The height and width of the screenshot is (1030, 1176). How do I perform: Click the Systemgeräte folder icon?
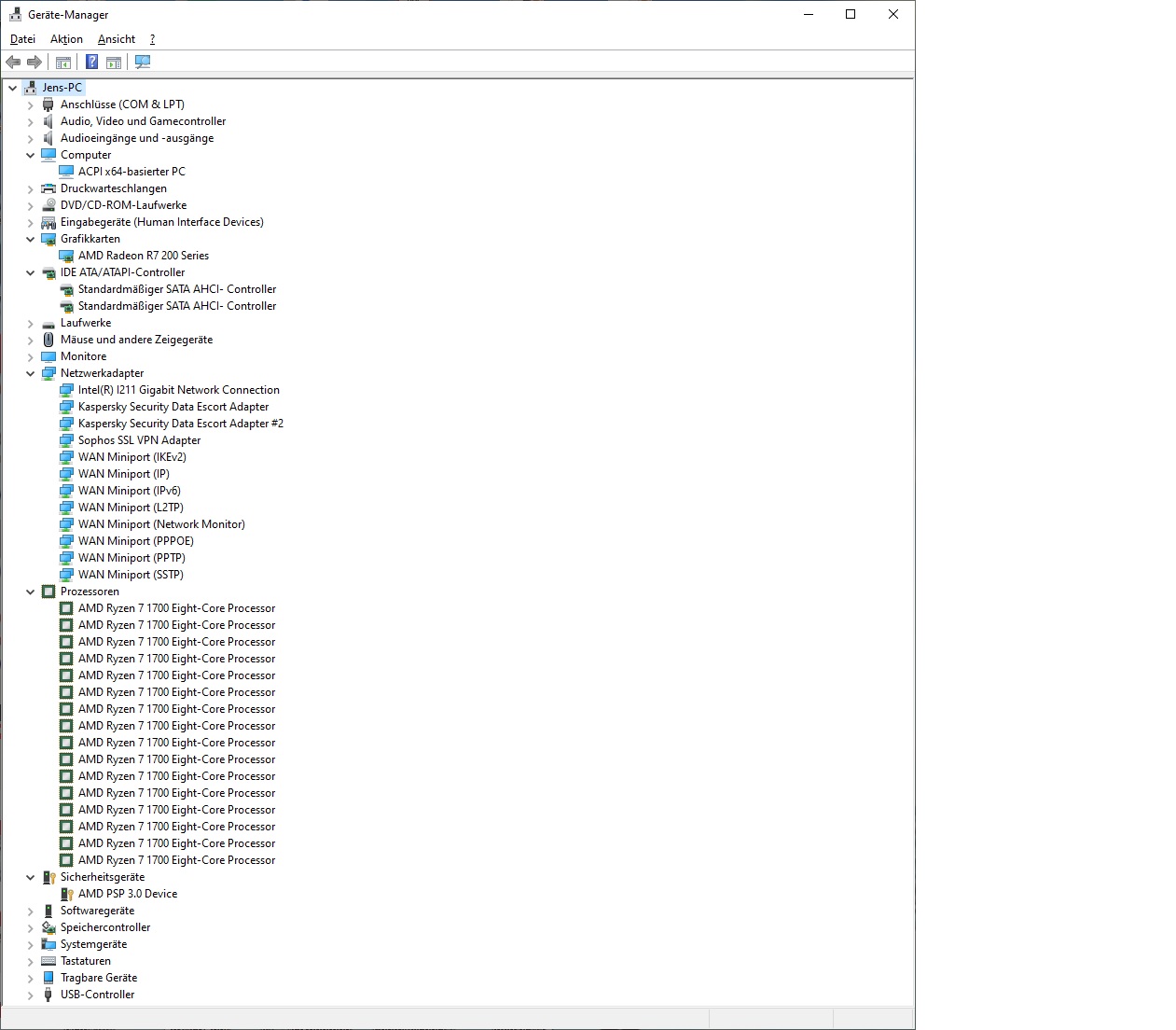(48, 944)
